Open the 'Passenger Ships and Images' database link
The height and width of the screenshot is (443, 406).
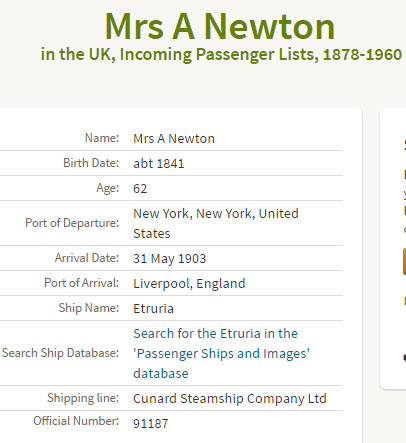pyautogui.click(x=221, y=353)
